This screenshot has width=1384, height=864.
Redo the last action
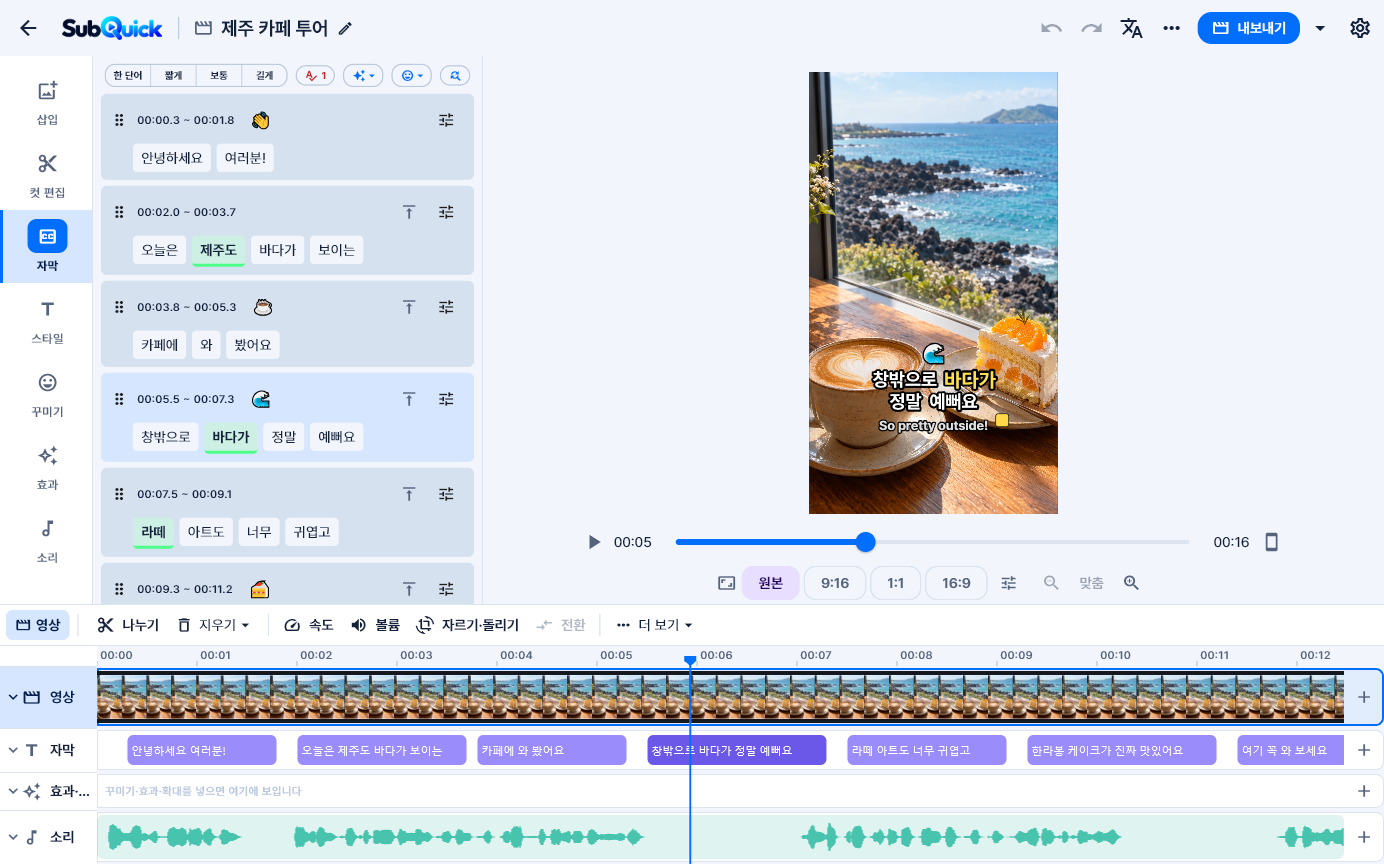(1091, 28)
